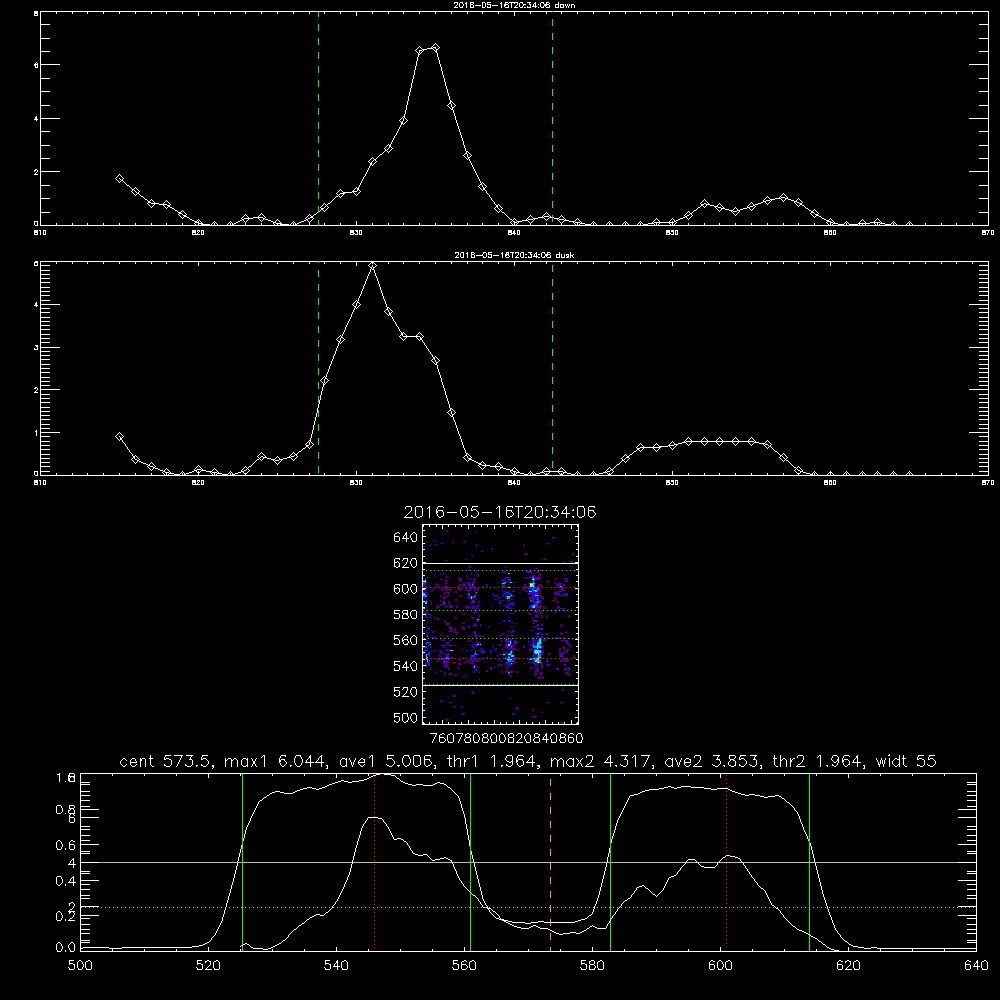Click the green vertical line near 614 in the bottom plot
Viewport: 1000px width, 1000px height.
(809, 862)
